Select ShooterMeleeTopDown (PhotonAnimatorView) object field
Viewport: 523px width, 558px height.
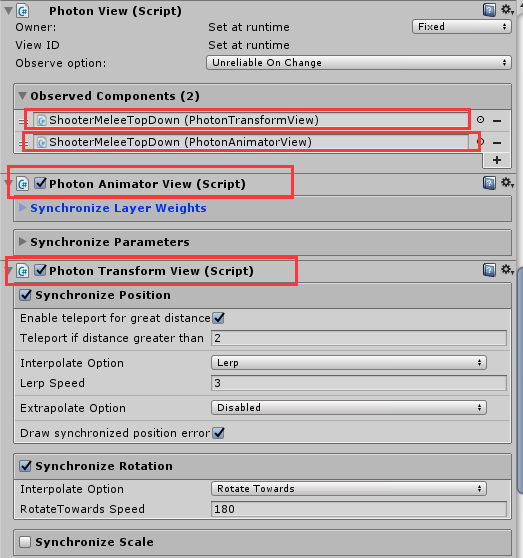pyautogui.click(x=251, y=142)
